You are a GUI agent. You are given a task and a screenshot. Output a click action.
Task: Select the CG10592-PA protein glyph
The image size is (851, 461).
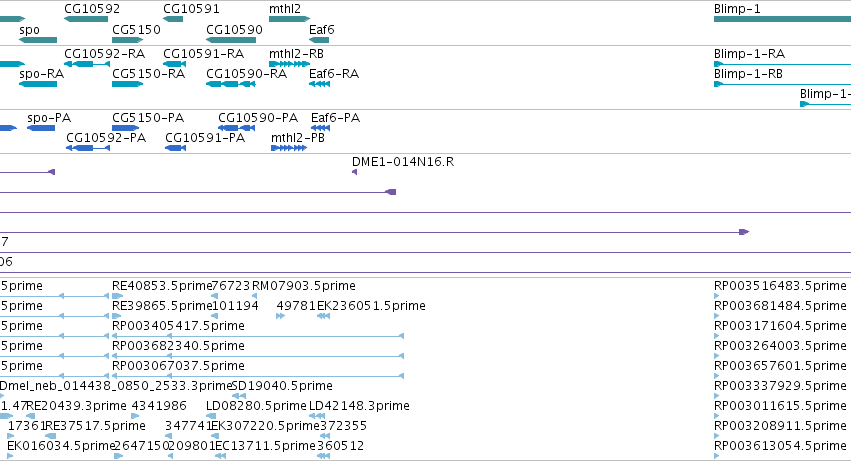[x=88, y=148]
